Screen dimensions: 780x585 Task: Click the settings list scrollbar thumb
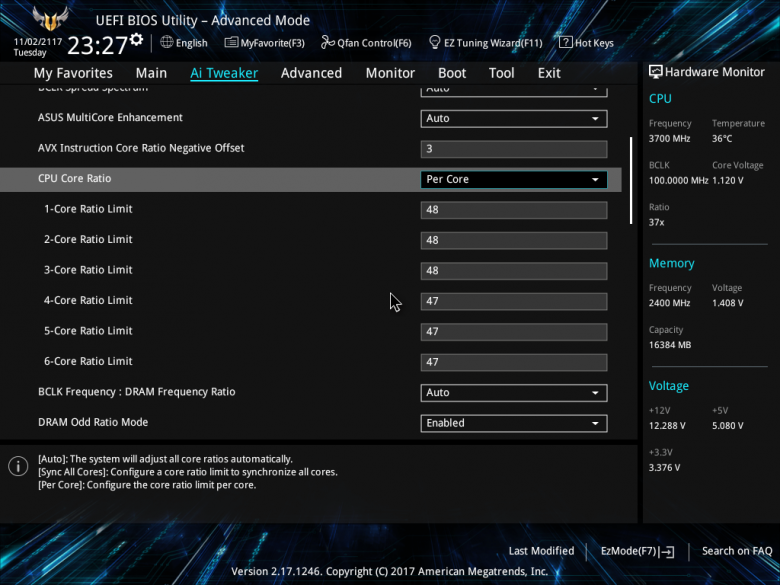click(x=631, y=181)
